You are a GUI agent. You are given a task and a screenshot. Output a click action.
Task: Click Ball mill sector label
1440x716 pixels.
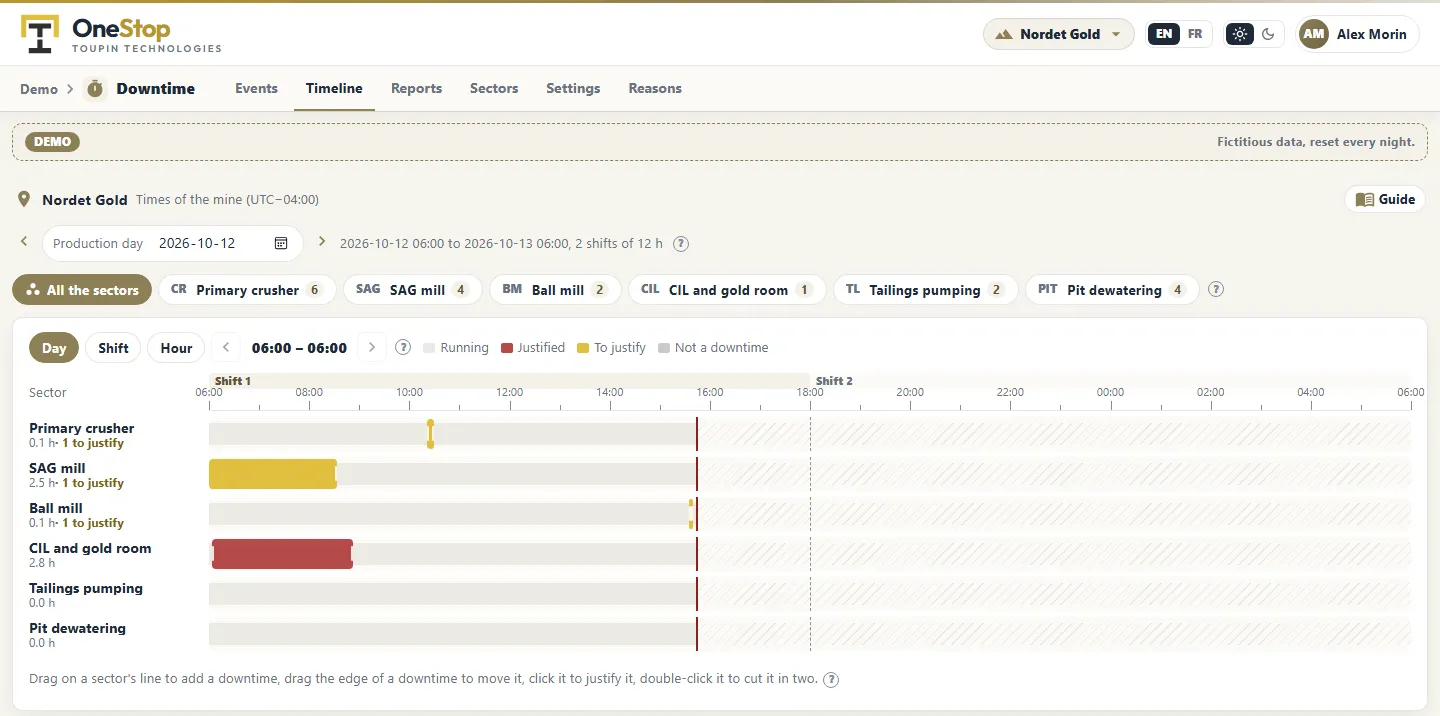coord(56,508)
